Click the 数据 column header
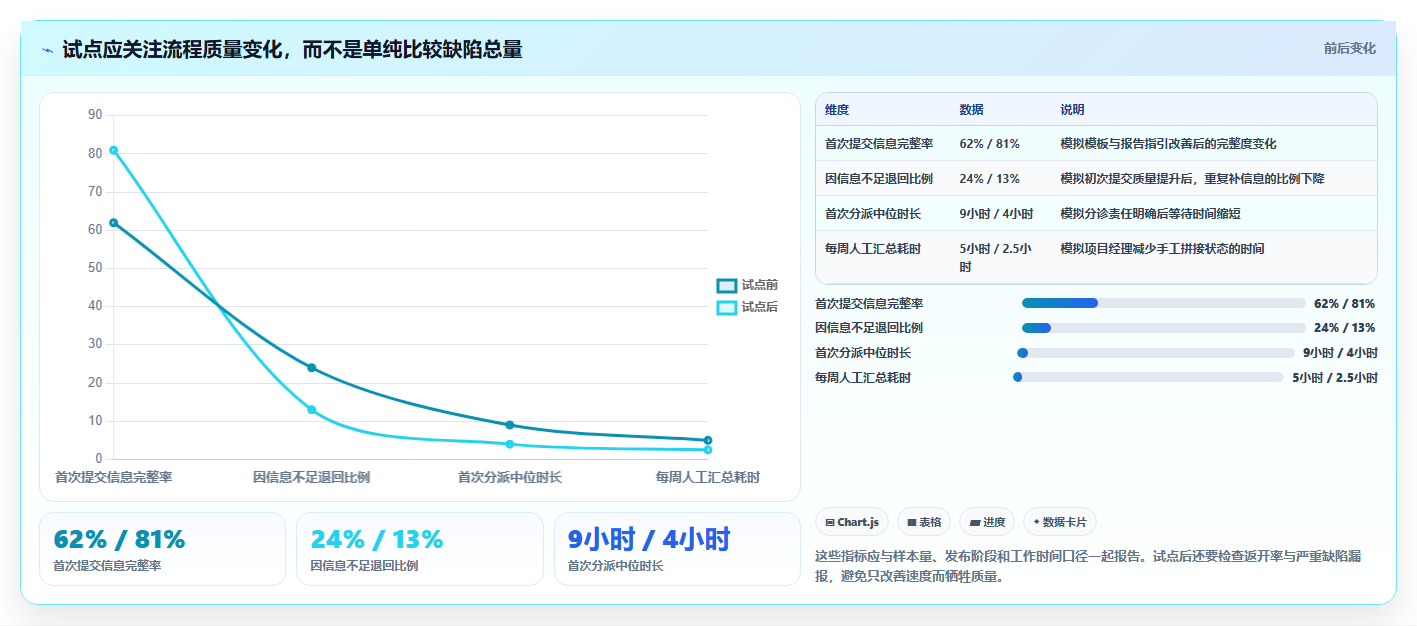The width and height of the screenshot is (1417, 626). coord(971,110)
